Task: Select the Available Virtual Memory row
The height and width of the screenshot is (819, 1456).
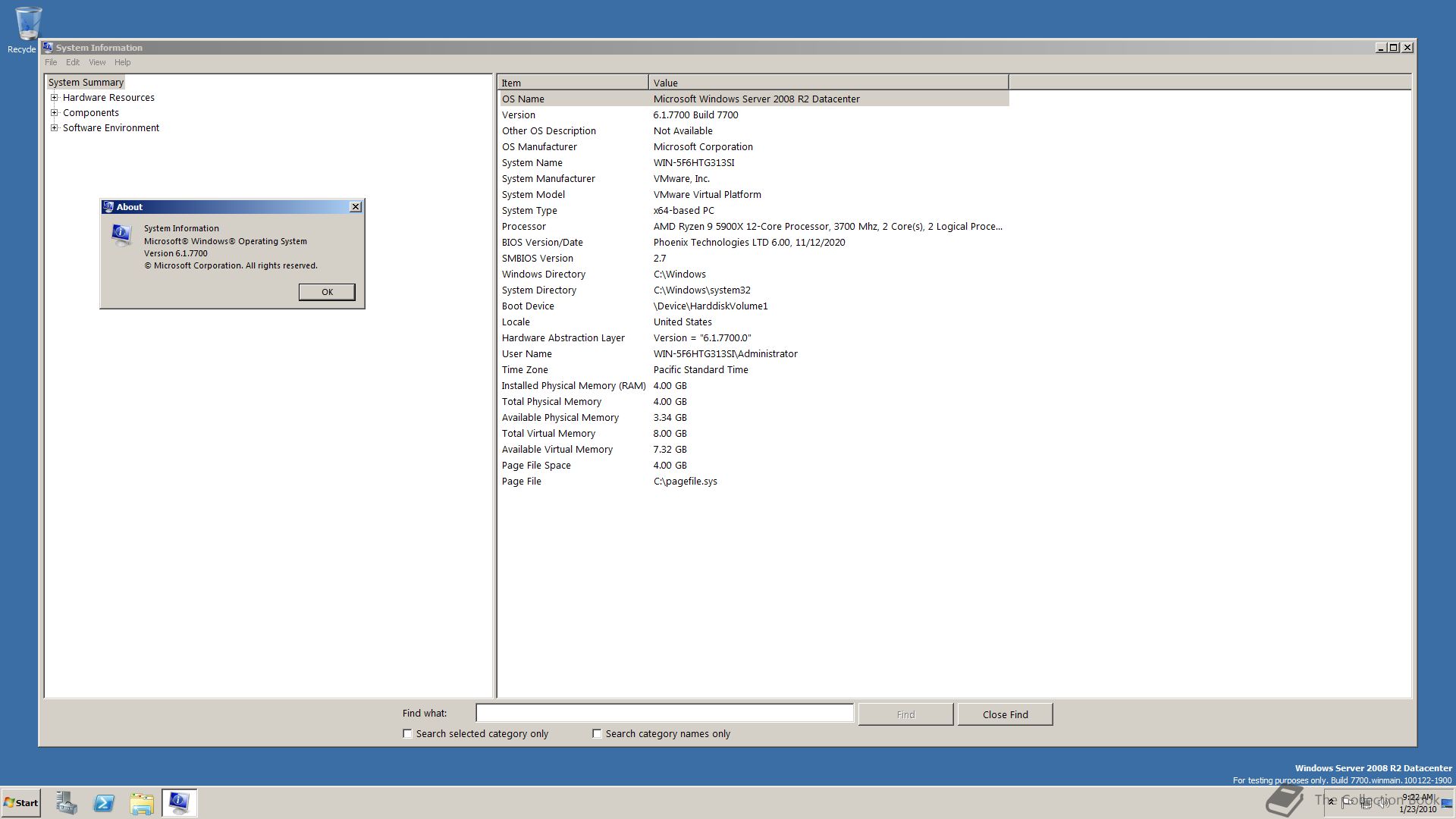Action: pos(754,449)
